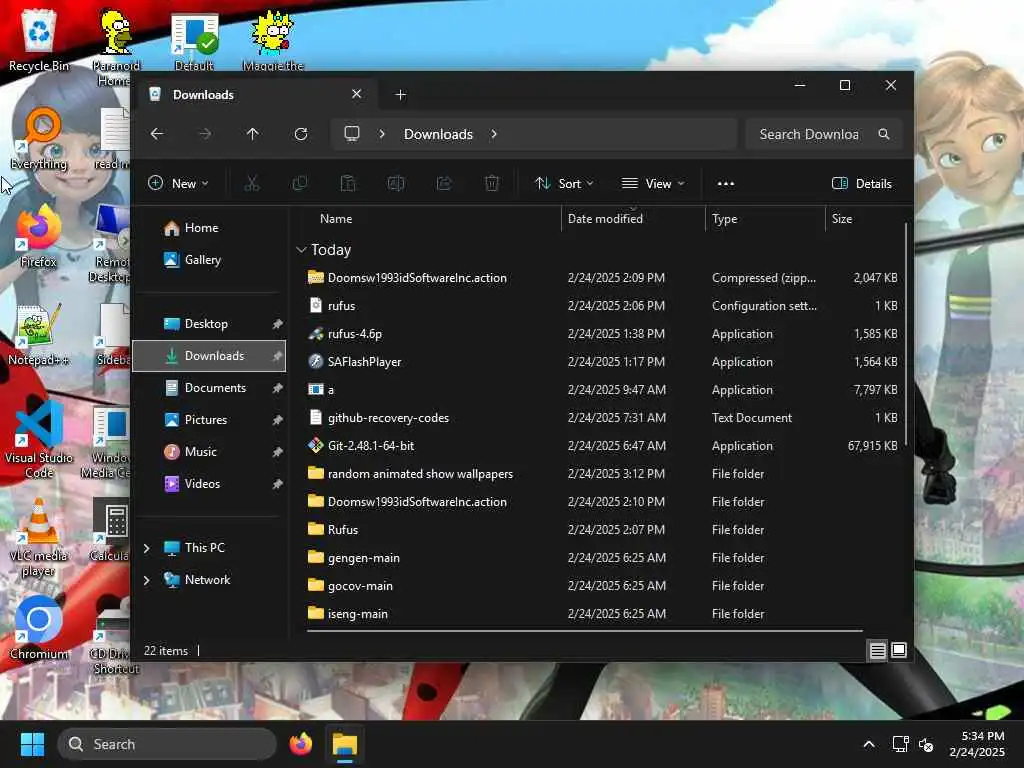The image size is (1024, 768).
Task: Show hidden system tray icons
Action: tap(869, 744)
